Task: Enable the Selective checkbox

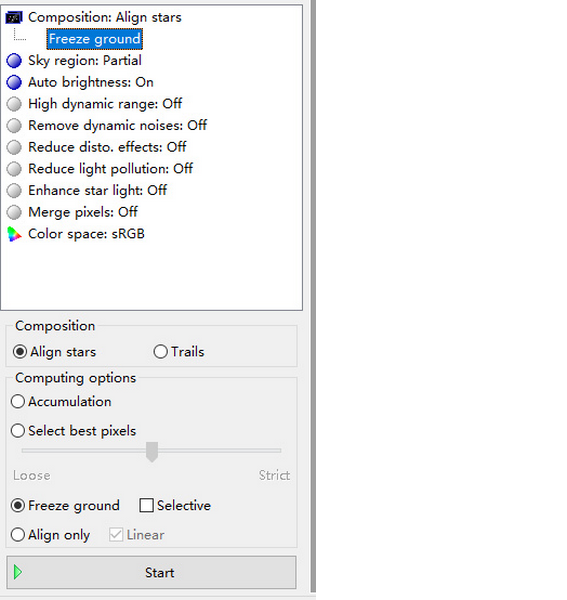Action: [x=147, y=505]
